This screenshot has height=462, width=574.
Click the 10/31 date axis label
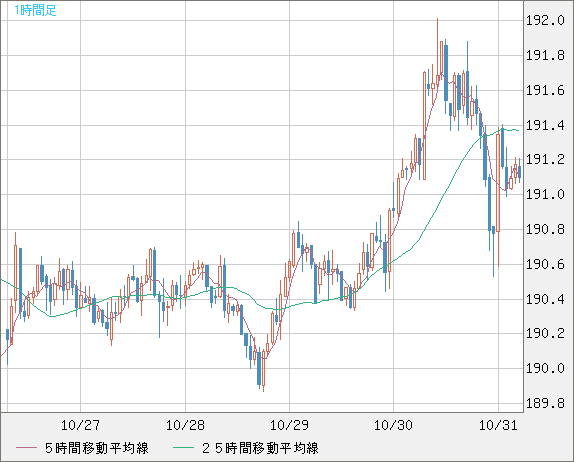coord(498,425)
